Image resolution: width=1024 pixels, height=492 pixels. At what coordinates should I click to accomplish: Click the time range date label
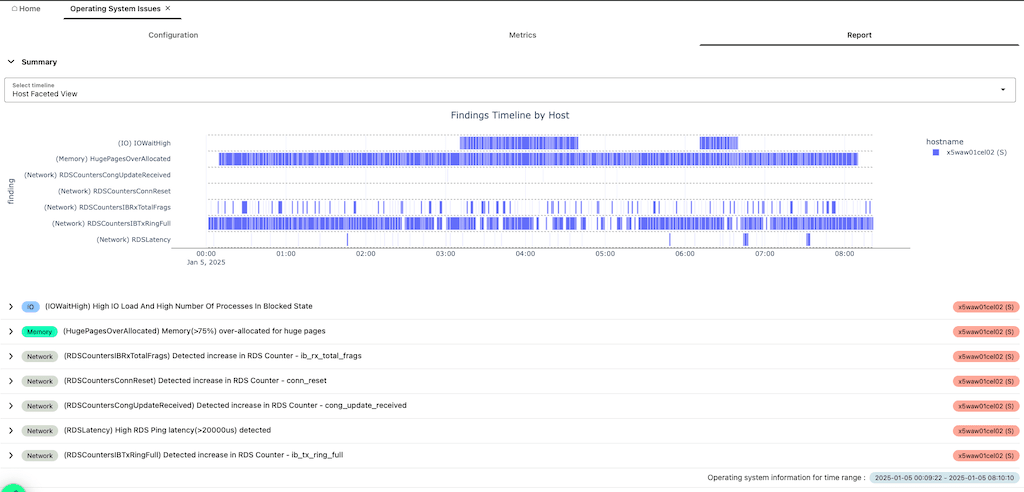(x=944, y=478)
